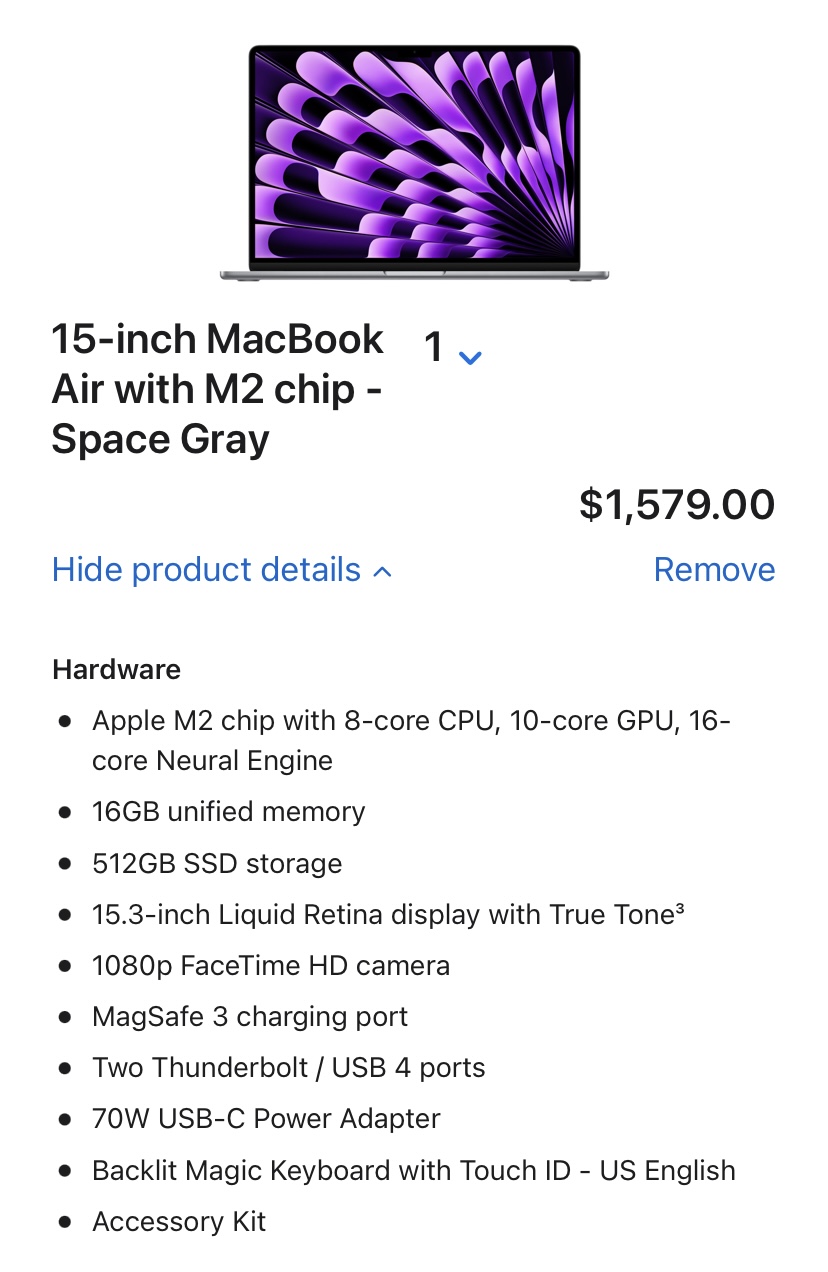This screenshot has height=1272, width=828.
Task: Click the Hide product details link
Action: point(205,569)
